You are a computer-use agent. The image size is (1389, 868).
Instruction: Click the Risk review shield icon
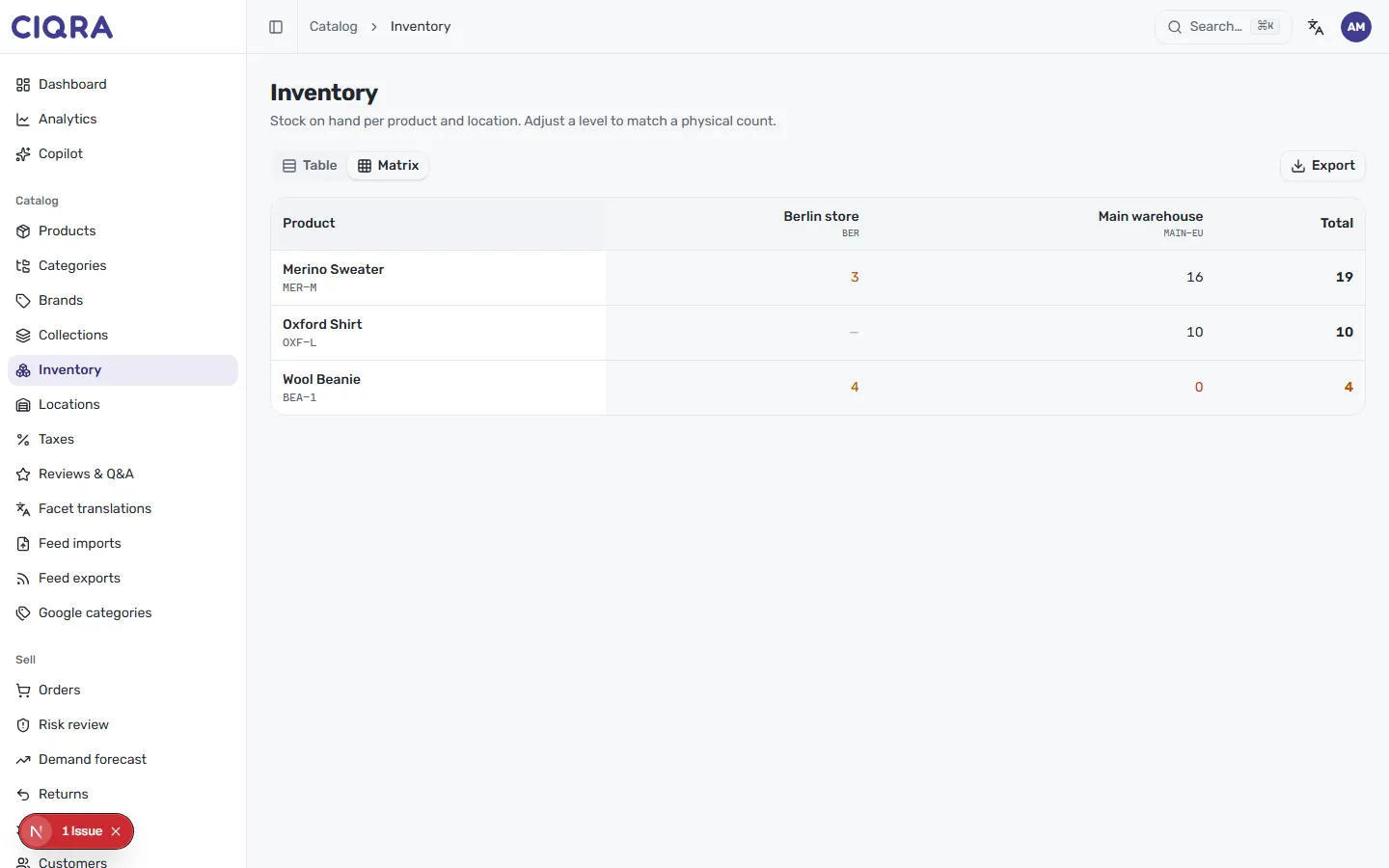tap(23, 725)
